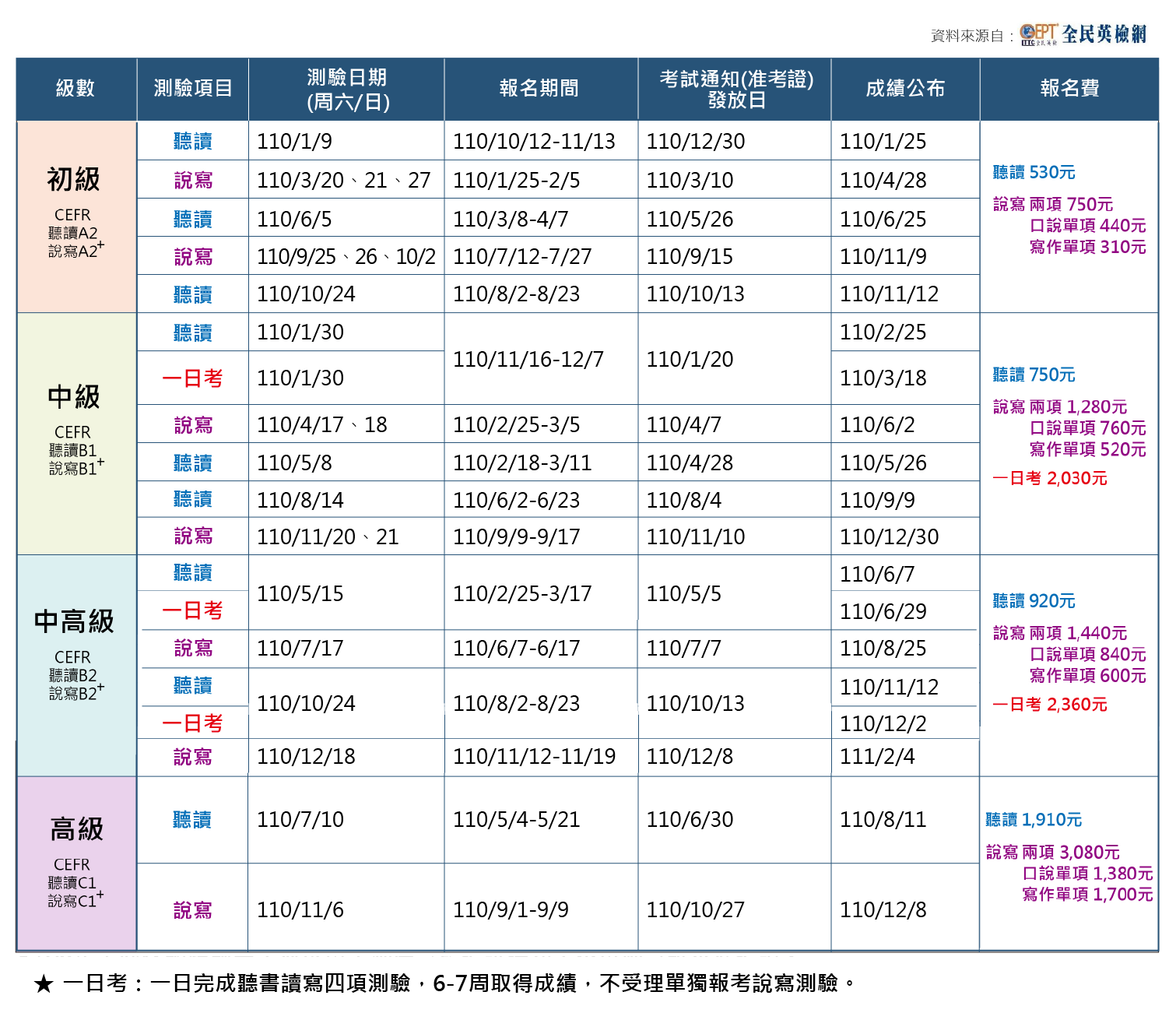Click registration period 110/9/1-9/9
The height and width of the screenshot is (1027, 1176).
point(511,910)
